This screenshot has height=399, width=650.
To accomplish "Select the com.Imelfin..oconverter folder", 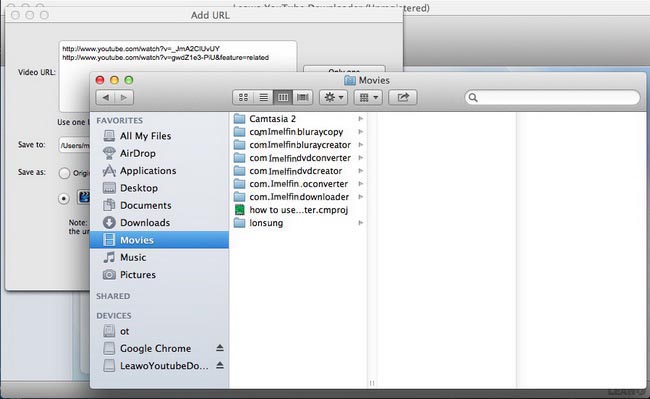I will 298,184.
